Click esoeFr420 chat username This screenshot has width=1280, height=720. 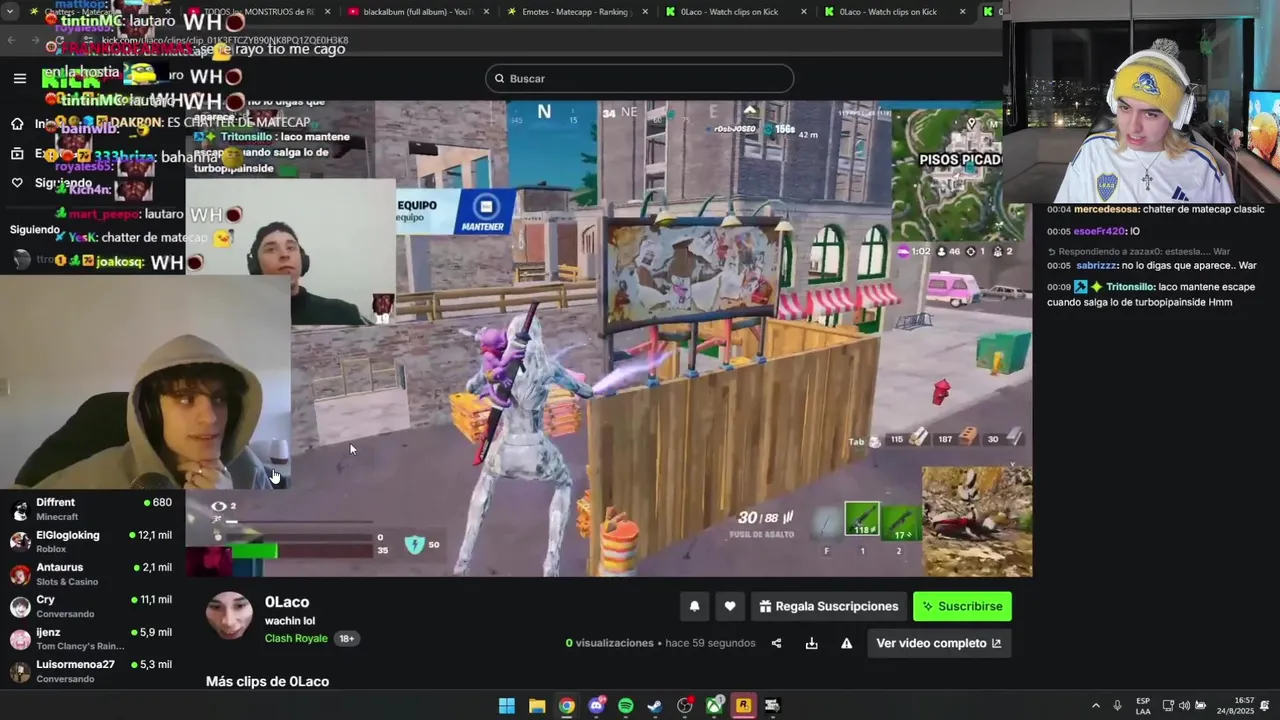click(x=1100, y=231)
